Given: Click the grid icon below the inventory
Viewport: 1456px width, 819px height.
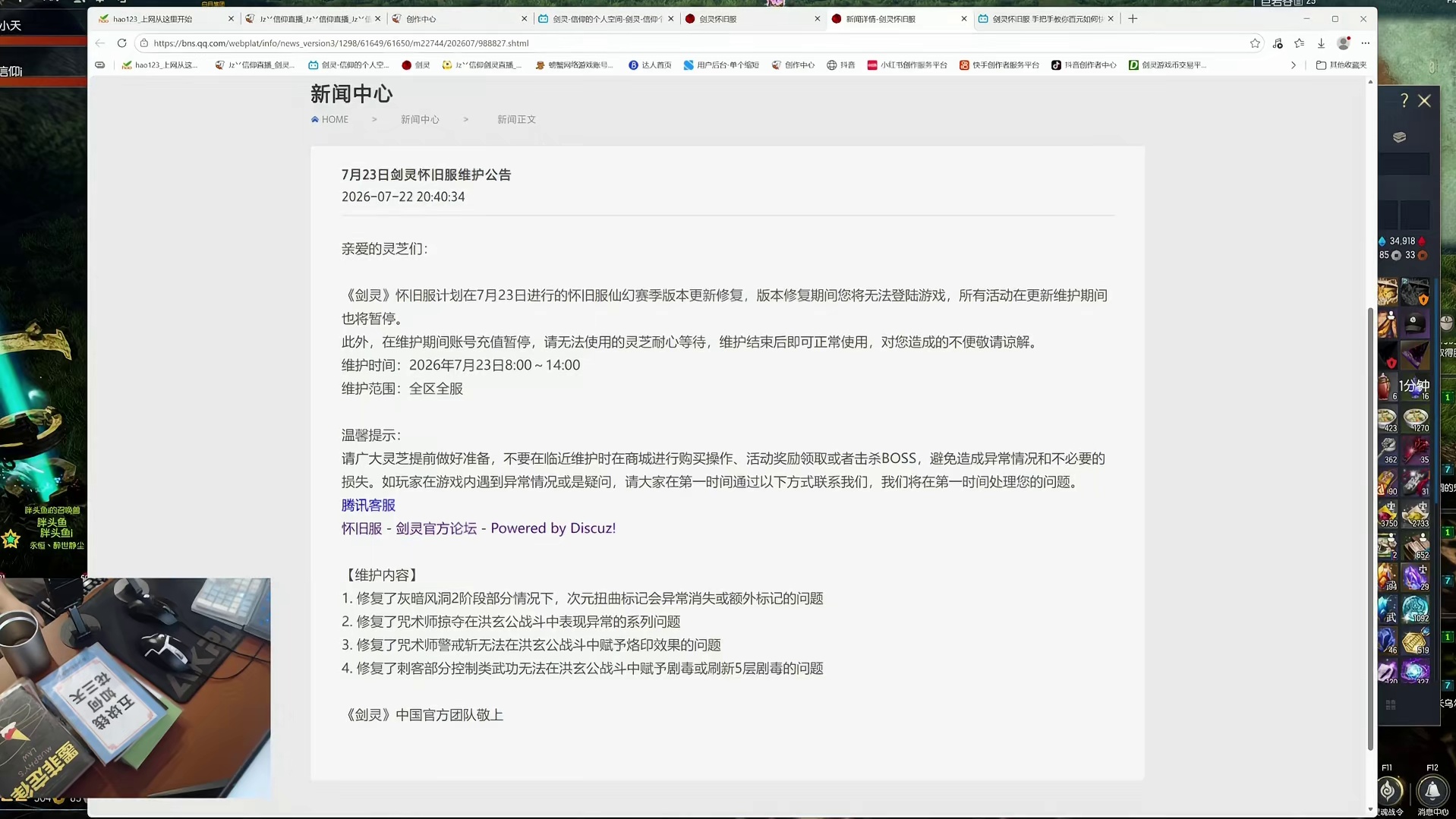Looking at the screenshot, I should point(1391,705).
